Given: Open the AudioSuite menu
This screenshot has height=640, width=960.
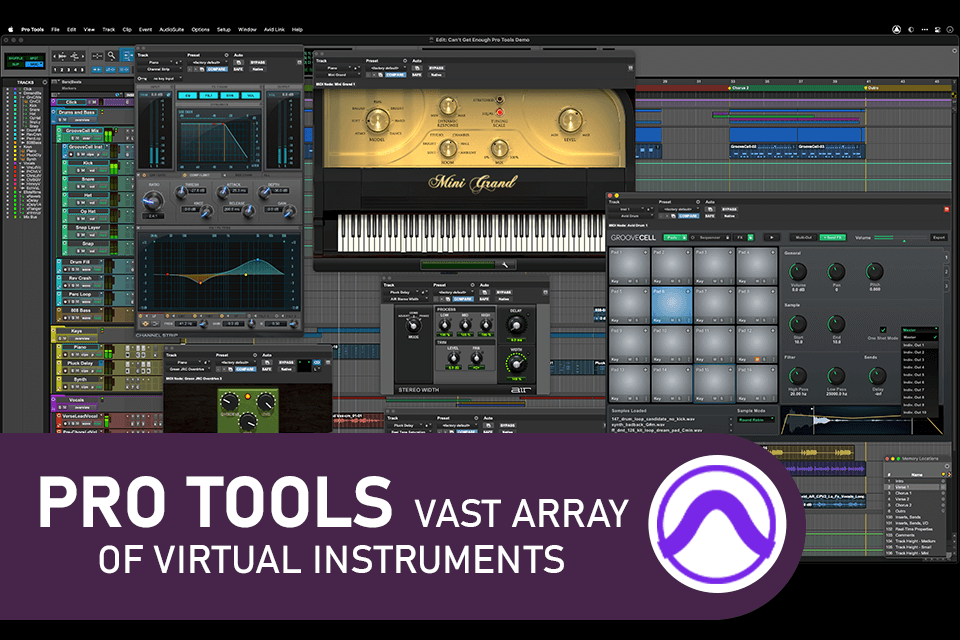Looking at the screenshot, I should click(x=171, y=29).
